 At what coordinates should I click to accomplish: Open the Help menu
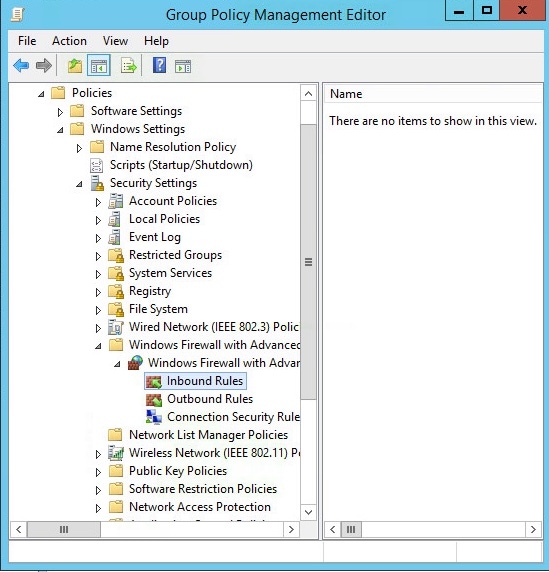(156, 41)
